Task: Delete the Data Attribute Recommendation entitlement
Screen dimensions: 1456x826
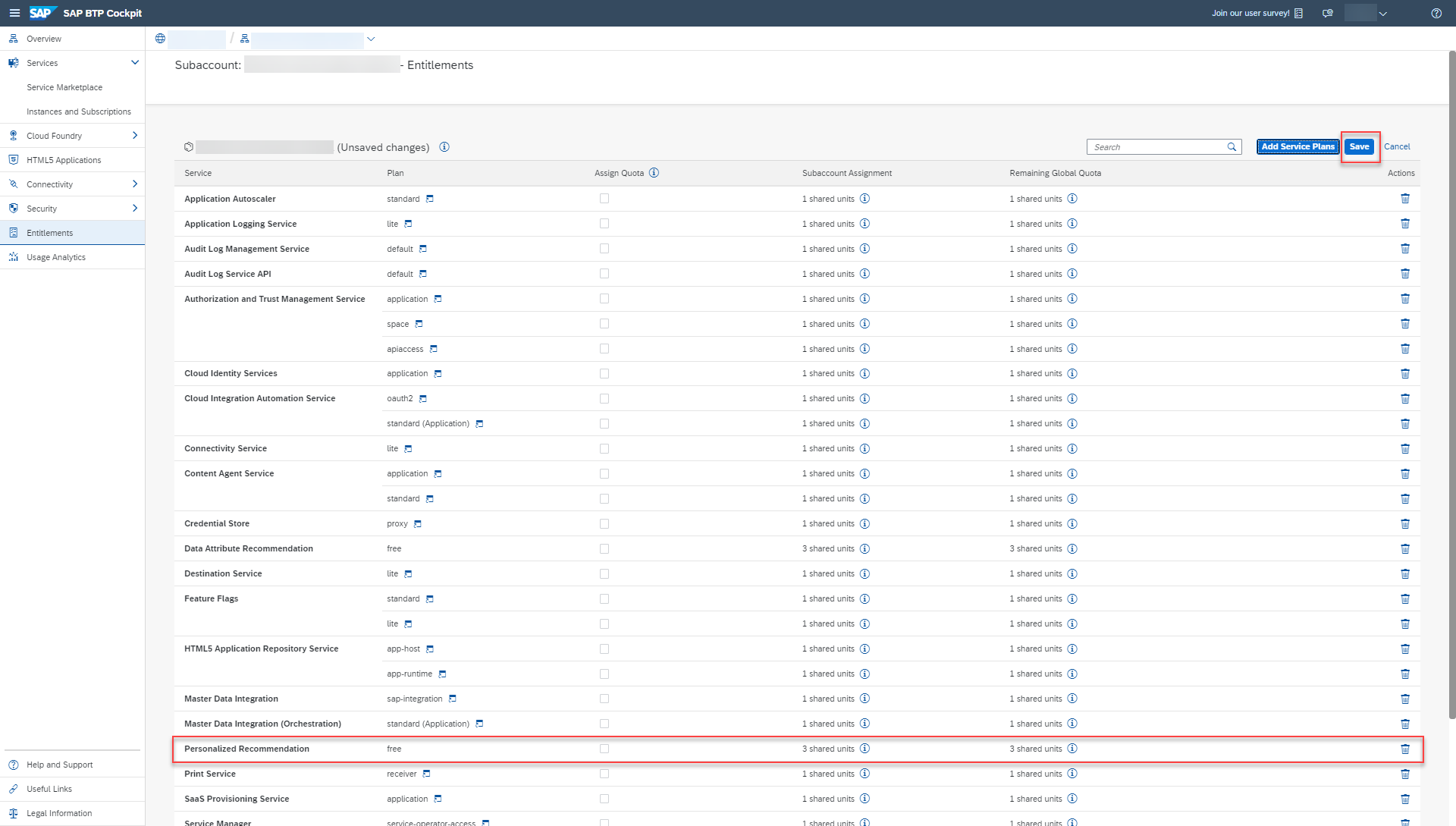Action: tap(1405, 549)
